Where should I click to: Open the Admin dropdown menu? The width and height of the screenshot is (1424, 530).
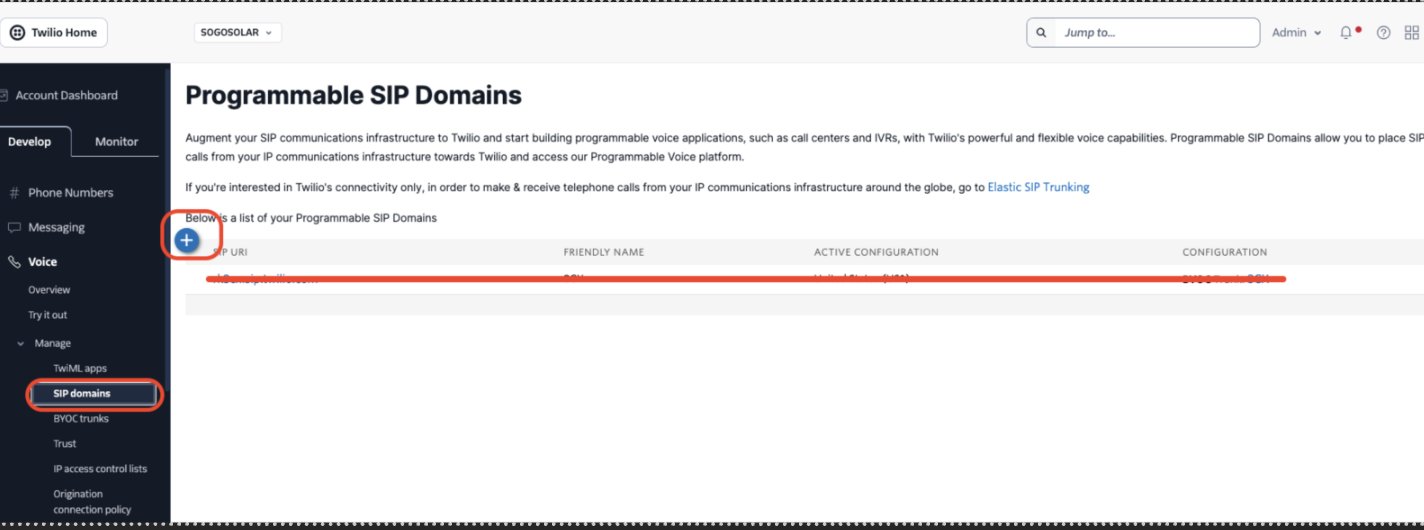tap(1296, 33)
